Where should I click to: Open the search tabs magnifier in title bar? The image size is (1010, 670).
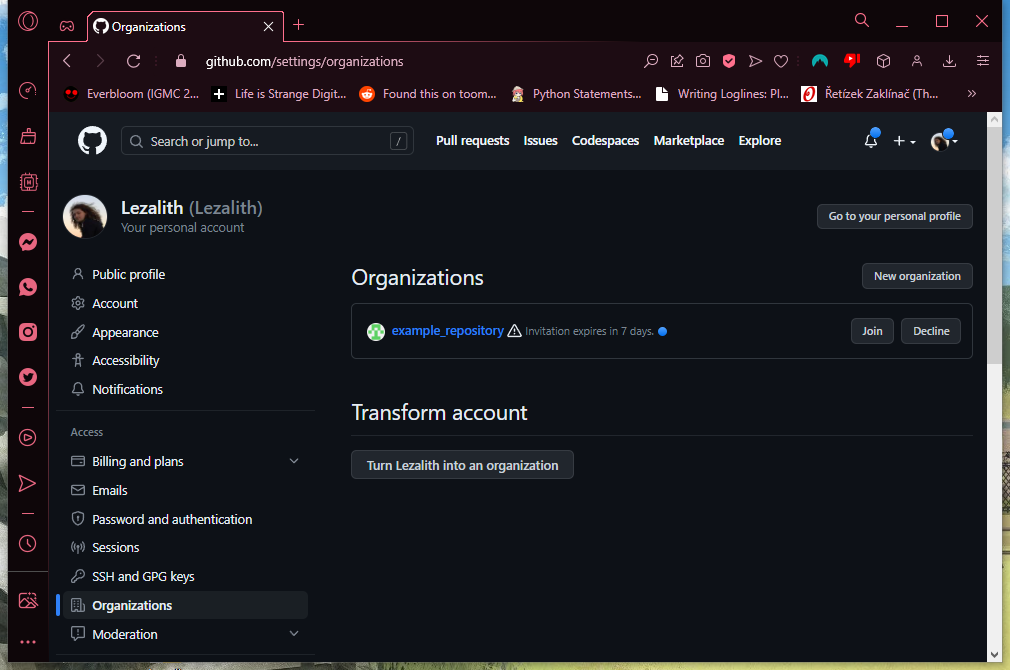862,20
